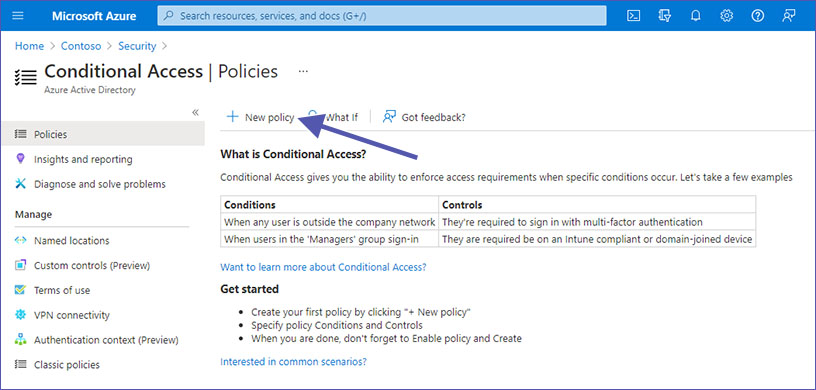
Task: Open the ellipsis menu beside Policies title
Action: pyautogui.click(x=303, y=71)
